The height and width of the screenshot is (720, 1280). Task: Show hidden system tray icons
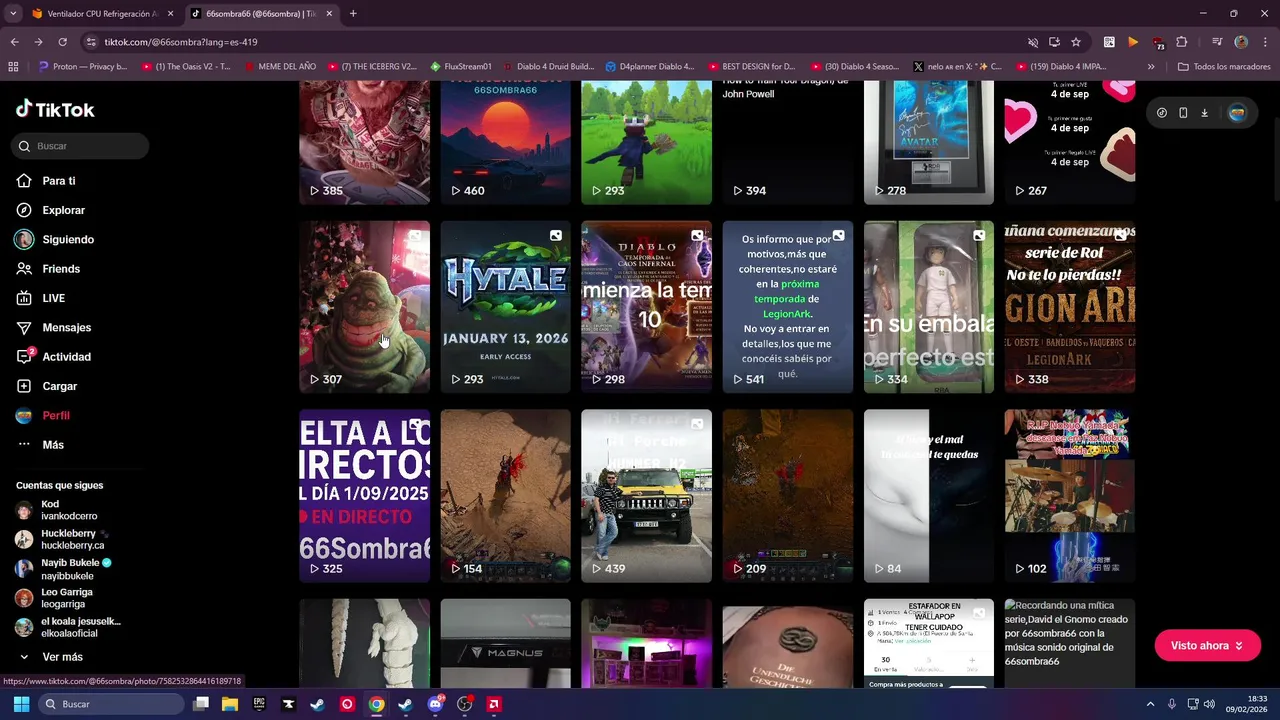(1150, 704)
